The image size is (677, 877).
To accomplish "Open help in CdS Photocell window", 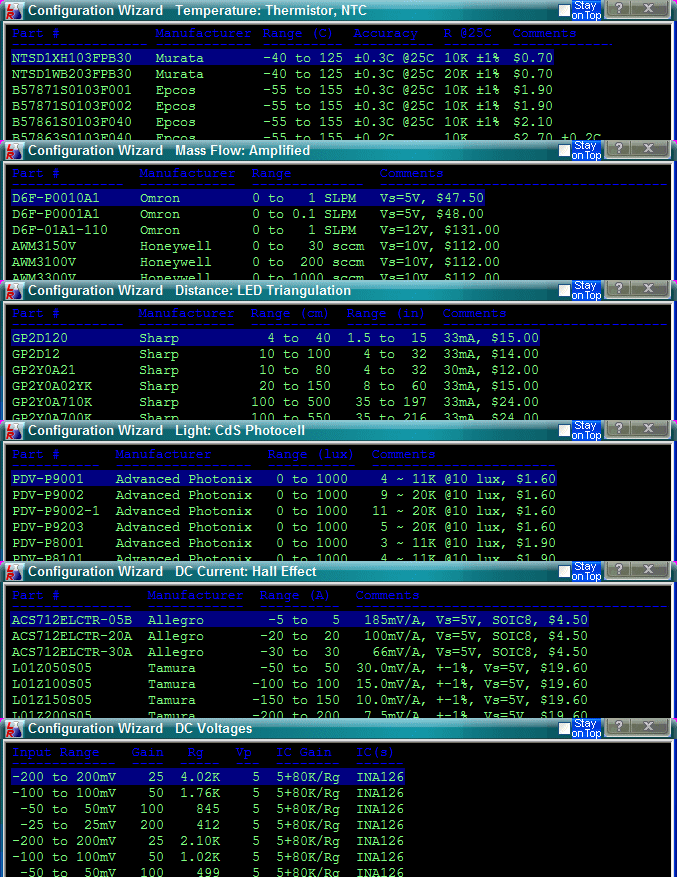I will (619, 428).
